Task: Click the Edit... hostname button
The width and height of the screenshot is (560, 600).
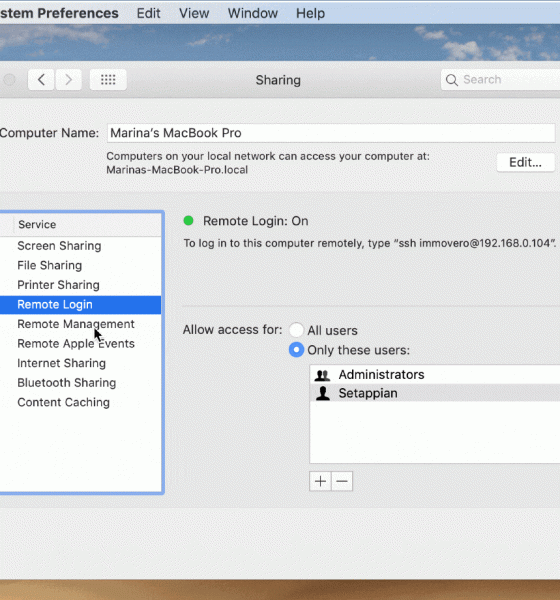Action: [526, 162]
